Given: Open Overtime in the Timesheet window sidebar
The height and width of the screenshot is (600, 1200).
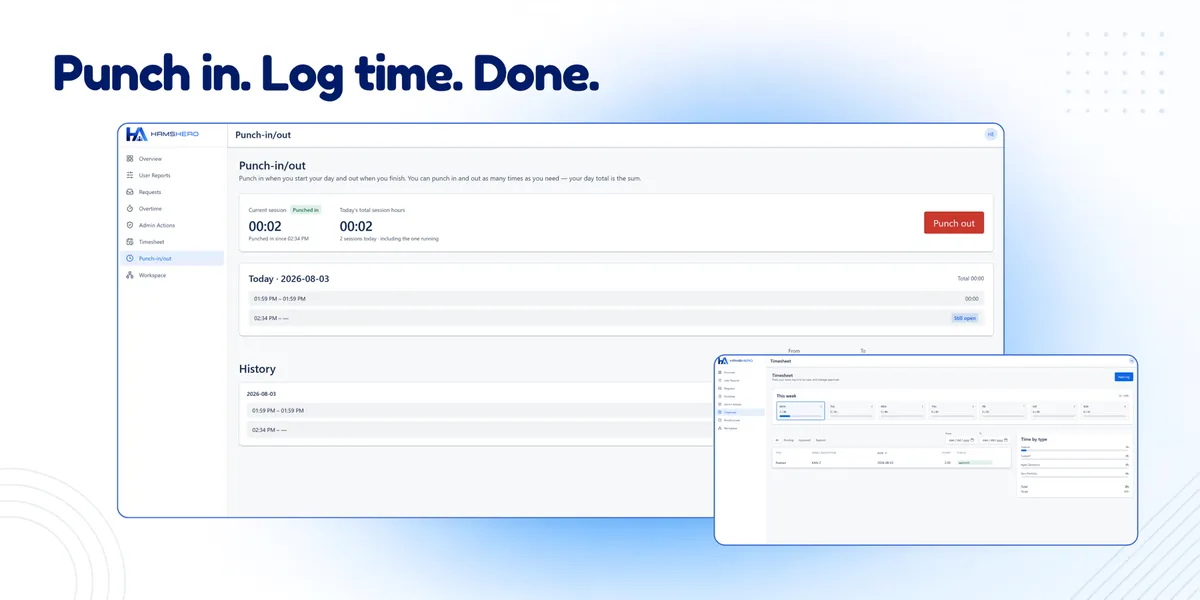Looking at the screenshot, I should 740,396.
